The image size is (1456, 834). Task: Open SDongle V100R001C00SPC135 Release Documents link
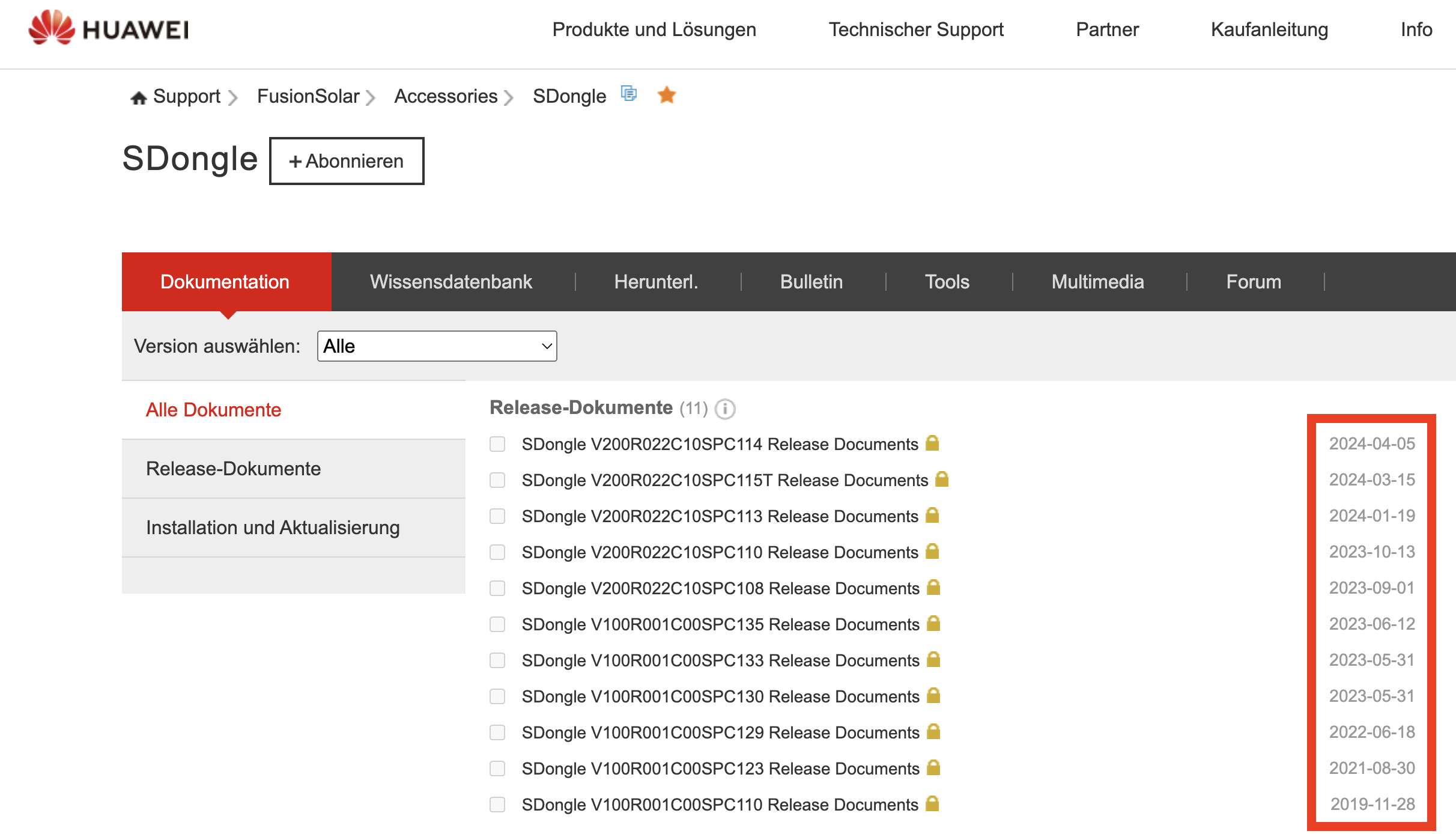720,624
